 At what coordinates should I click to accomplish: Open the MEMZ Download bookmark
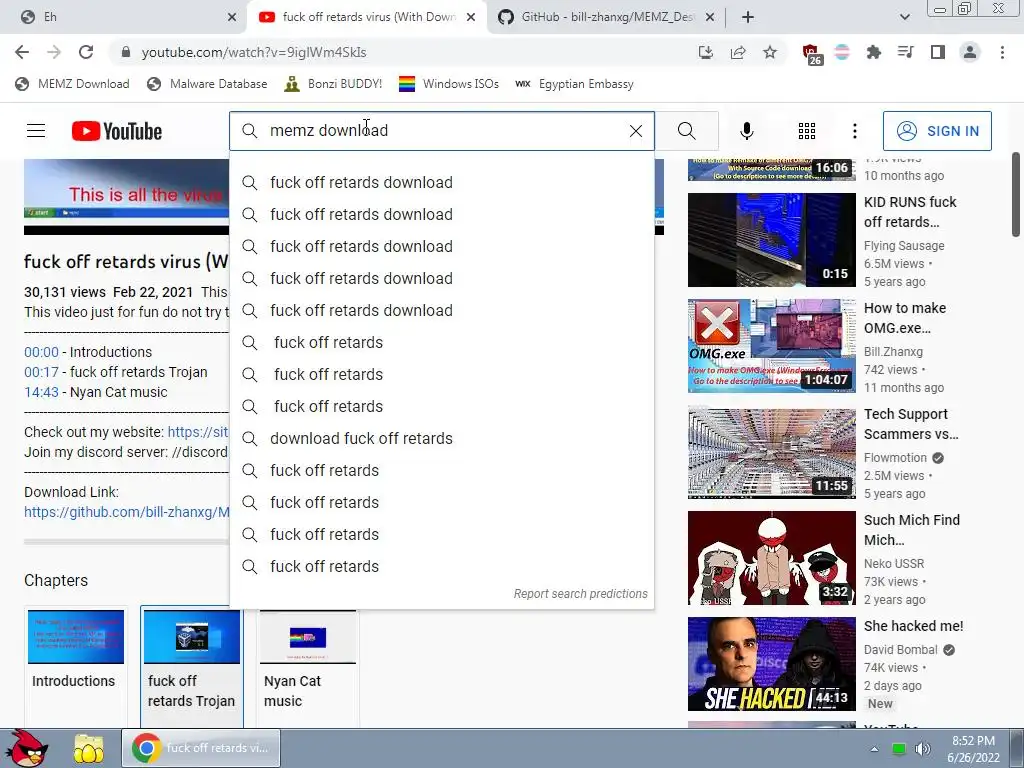pos(72,84)
